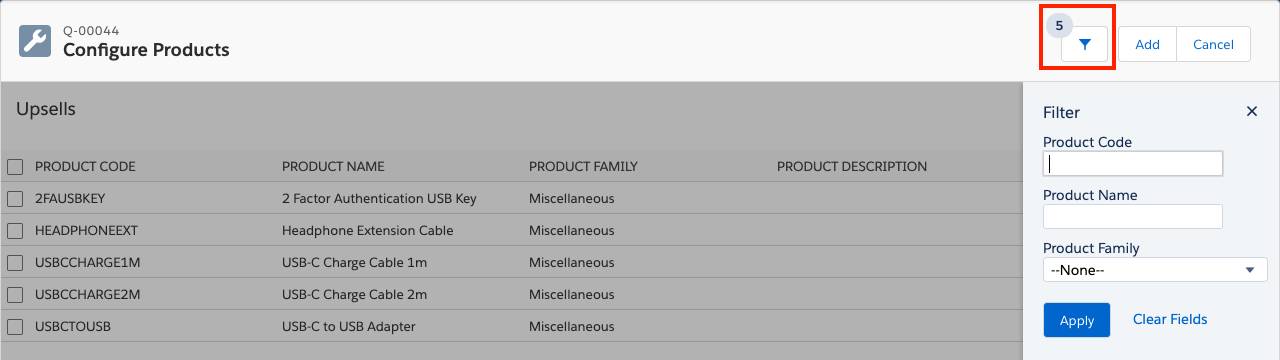
Task: Toggle the select-all checkbox in header row
Action: pyautogui.click(x=15, y=167)
